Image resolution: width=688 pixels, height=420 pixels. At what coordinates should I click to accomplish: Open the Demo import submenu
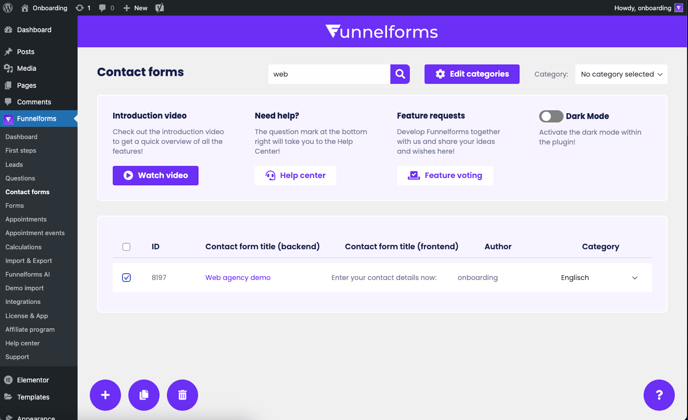(24, 288)
